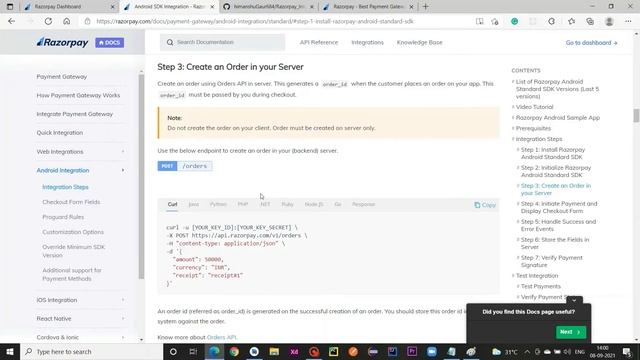Click the taskbar search box
640x360 pixels.
point(91,351)
